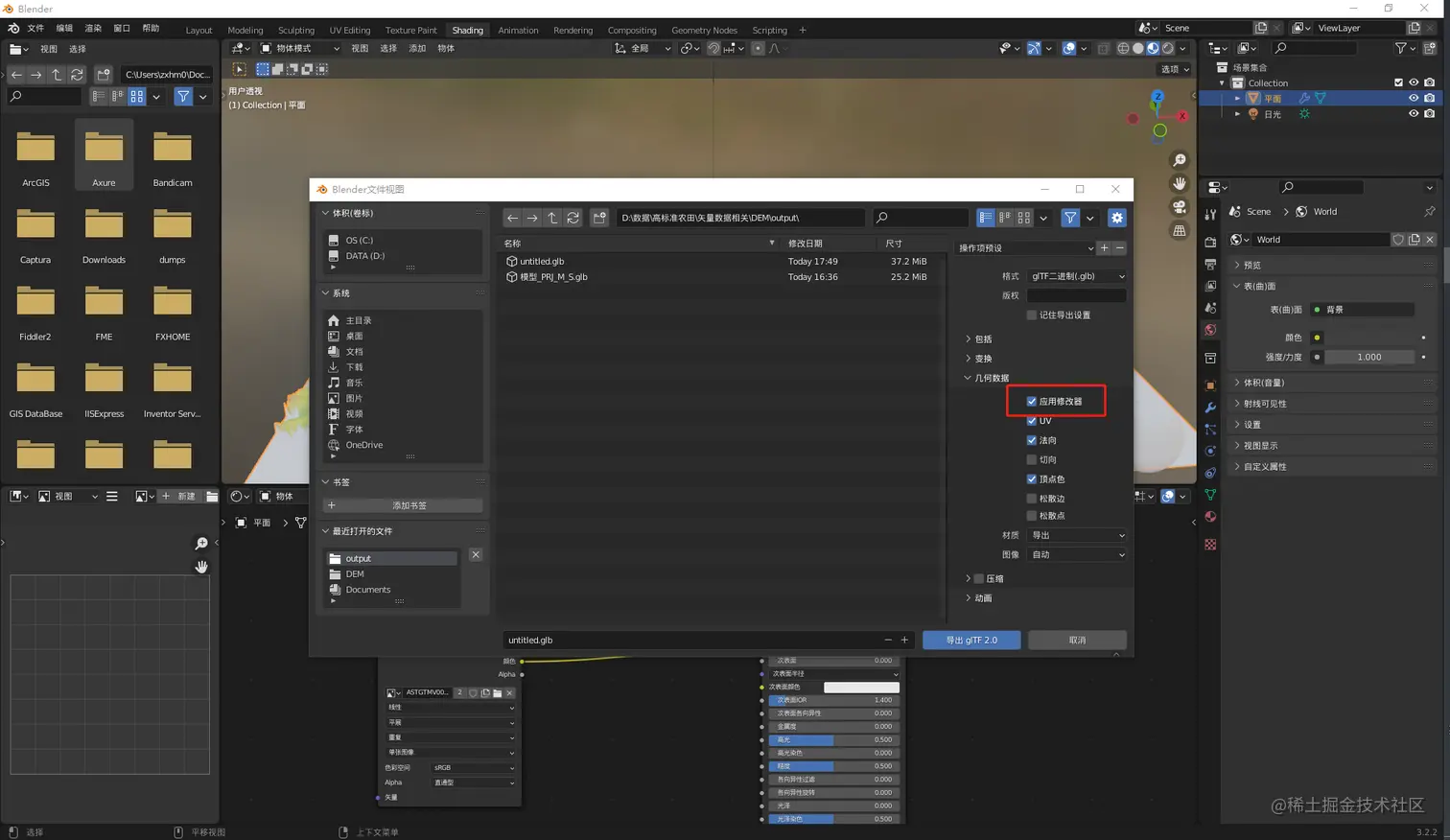Open the World properties tab
This screenshot has width=1450, height=840.
(x=1210, y=330)
